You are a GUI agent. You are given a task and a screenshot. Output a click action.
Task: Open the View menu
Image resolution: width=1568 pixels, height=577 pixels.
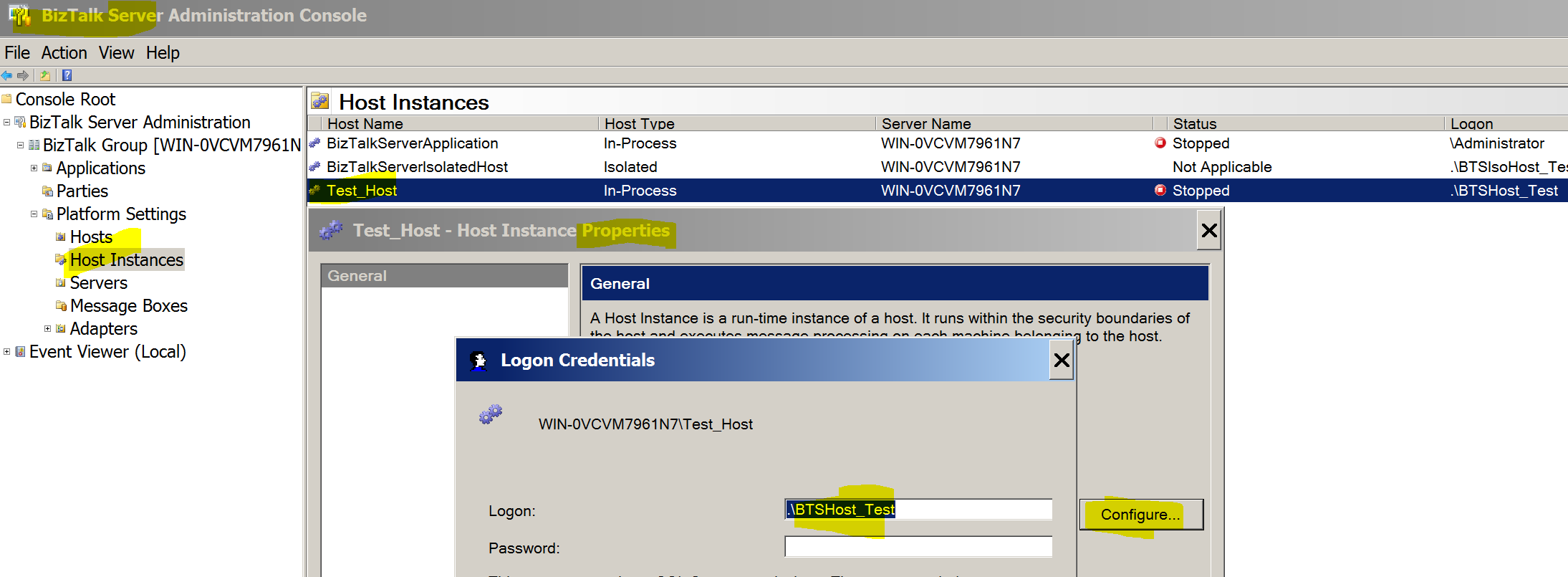(116, 53)
